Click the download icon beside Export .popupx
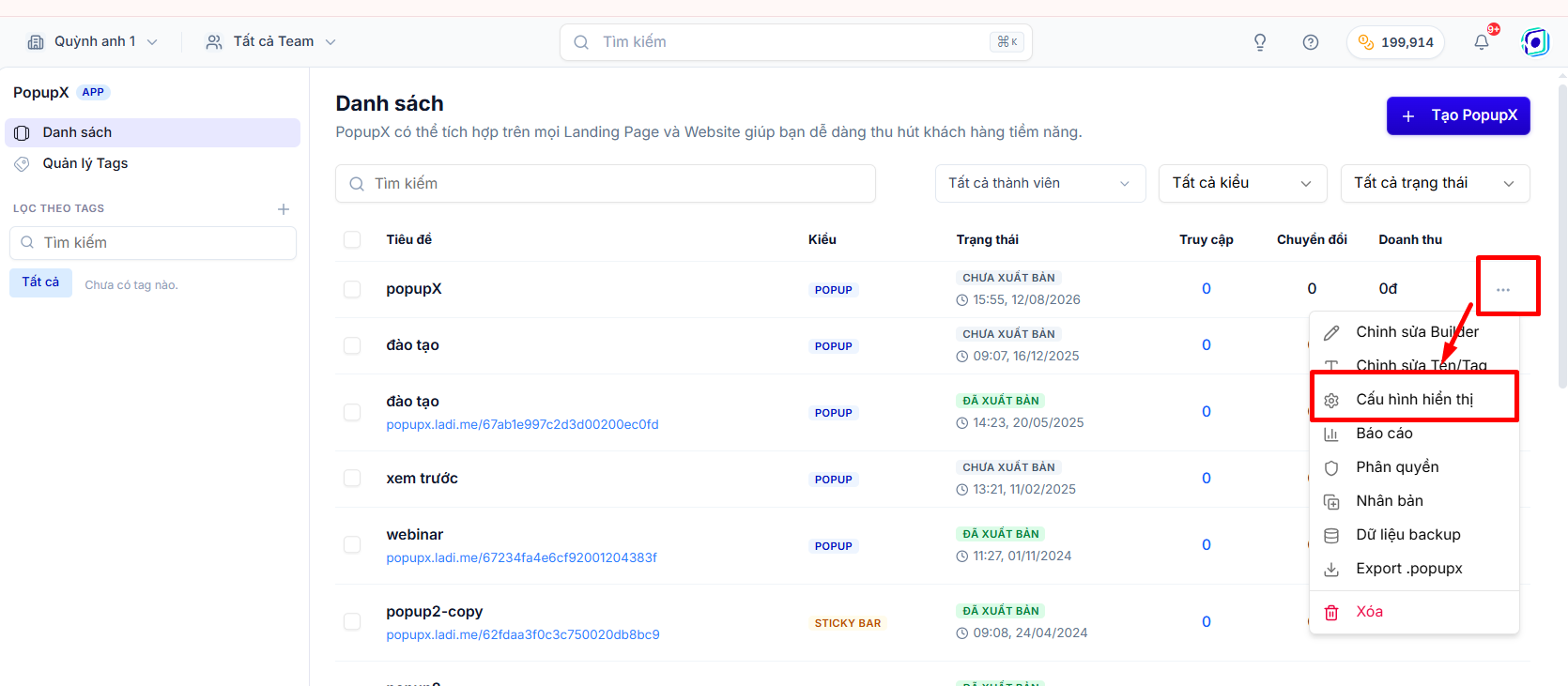This screenshot has width=1568, height=686. (1331, 569)
